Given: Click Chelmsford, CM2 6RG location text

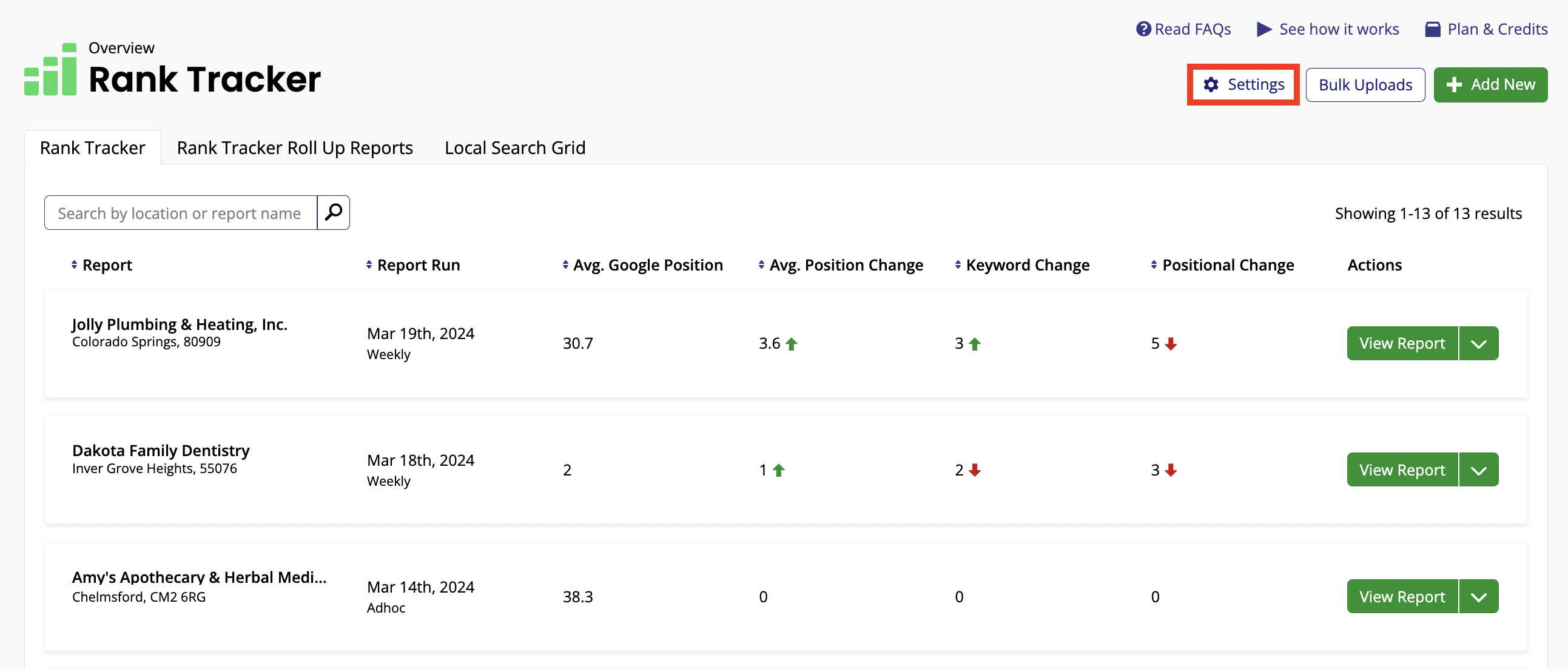Looking at the screenshot, I should [139, 597].
